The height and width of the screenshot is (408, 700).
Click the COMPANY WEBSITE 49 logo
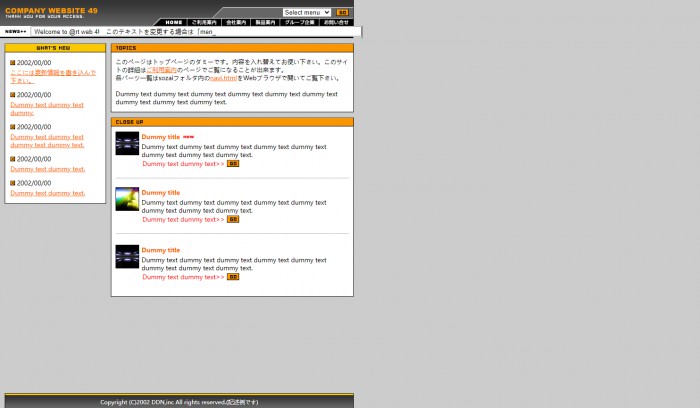(x=51, y=12)
